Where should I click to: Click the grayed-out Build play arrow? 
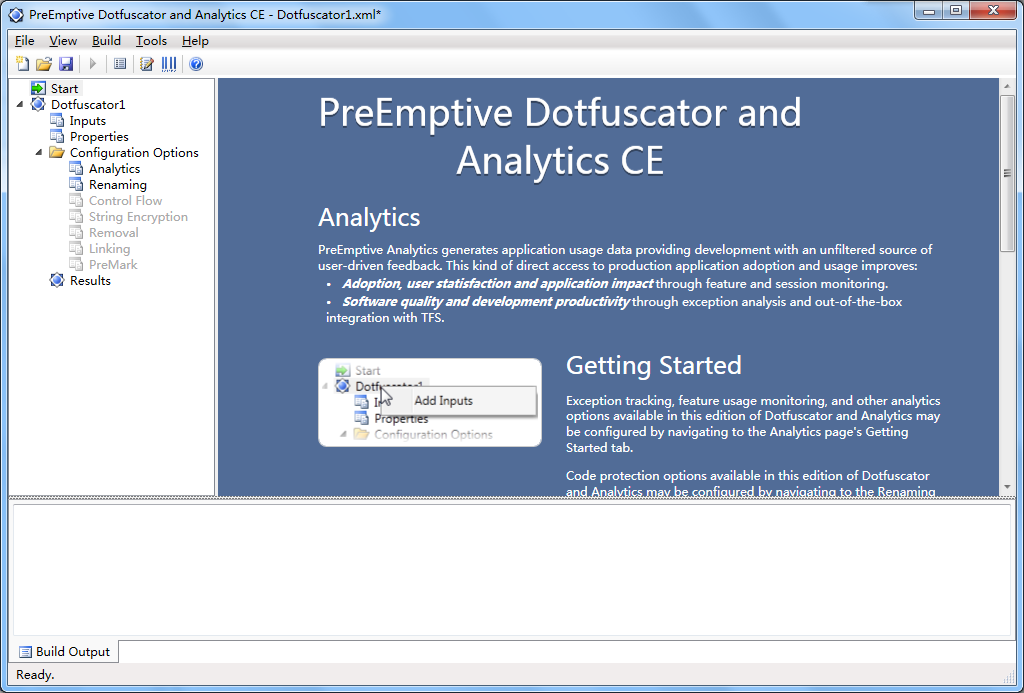point(93,63)
